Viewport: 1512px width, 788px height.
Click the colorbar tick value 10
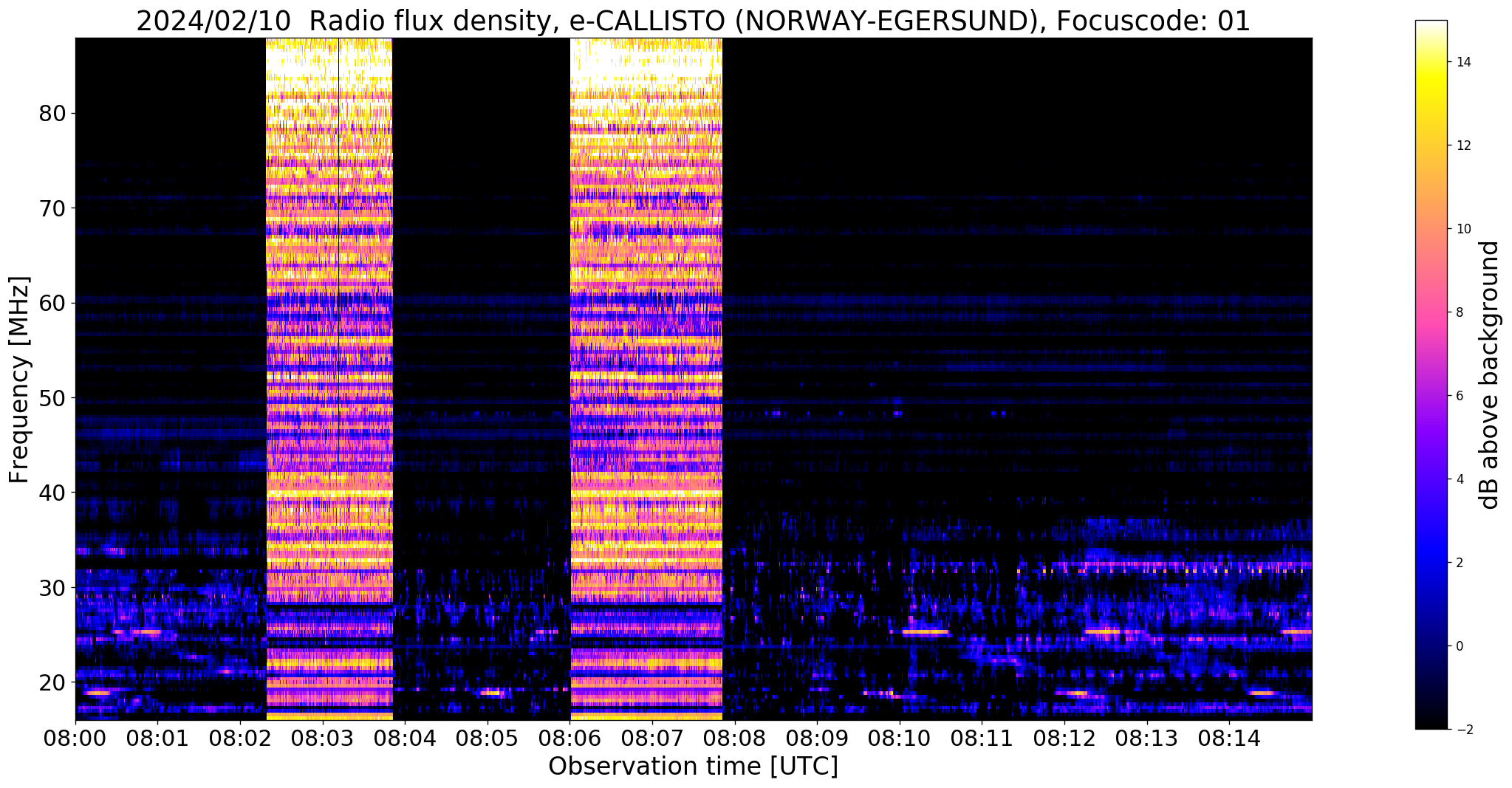(x=1463, y=229)
